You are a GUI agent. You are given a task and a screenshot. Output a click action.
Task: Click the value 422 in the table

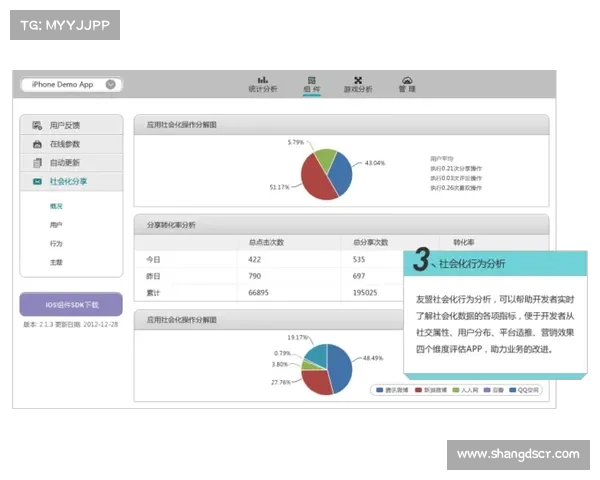point(254,260)
